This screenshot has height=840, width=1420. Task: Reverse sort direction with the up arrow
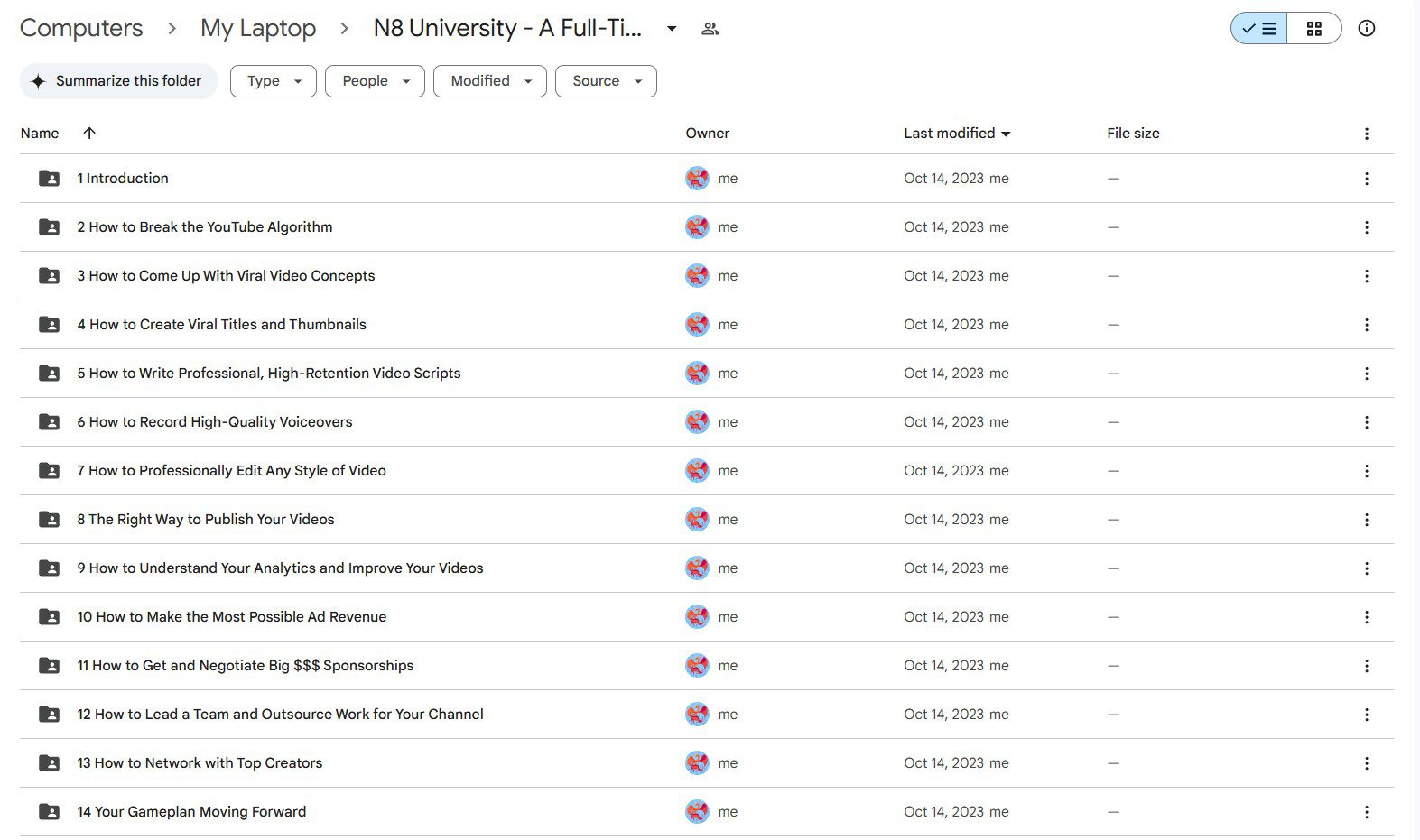(89, 134)
